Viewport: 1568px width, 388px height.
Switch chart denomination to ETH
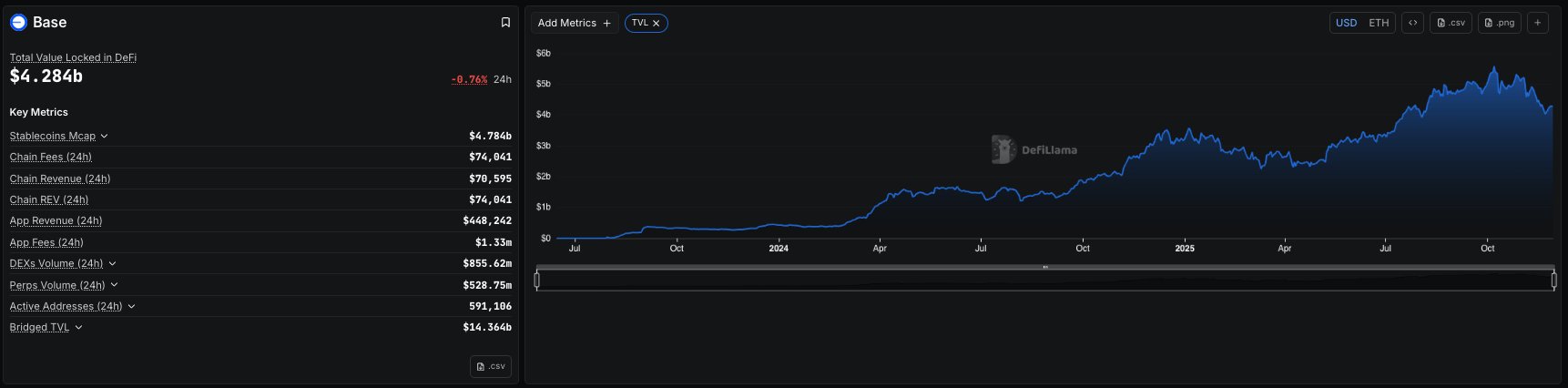pos(1379,23)
